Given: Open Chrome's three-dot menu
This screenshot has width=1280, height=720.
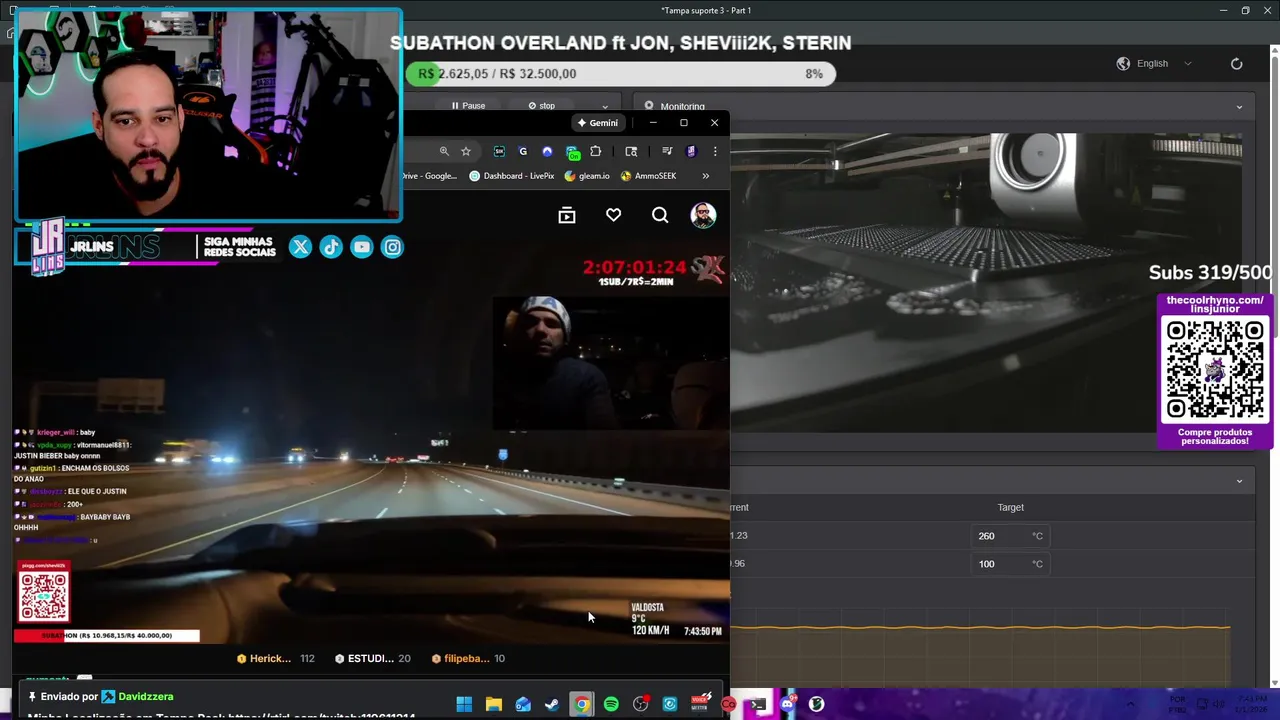Looking at the screenshot, I should [715, 151].
